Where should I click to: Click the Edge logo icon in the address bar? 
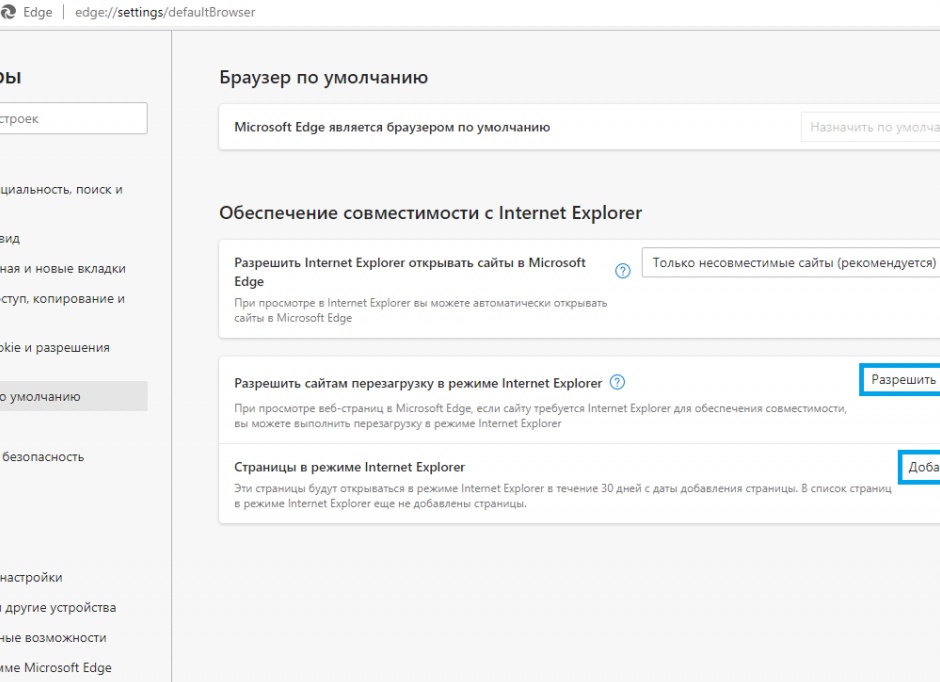(x=7, y=12)
